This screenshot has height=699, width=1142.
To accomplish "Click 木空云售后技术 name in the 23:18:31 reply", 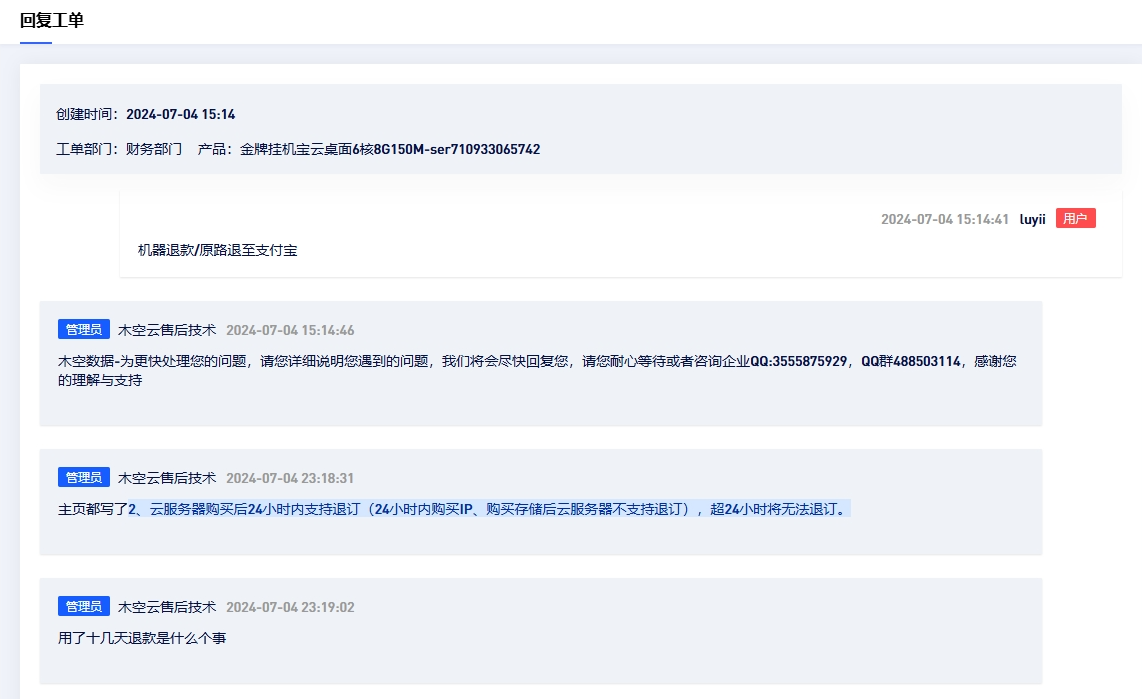I will 167,478.
